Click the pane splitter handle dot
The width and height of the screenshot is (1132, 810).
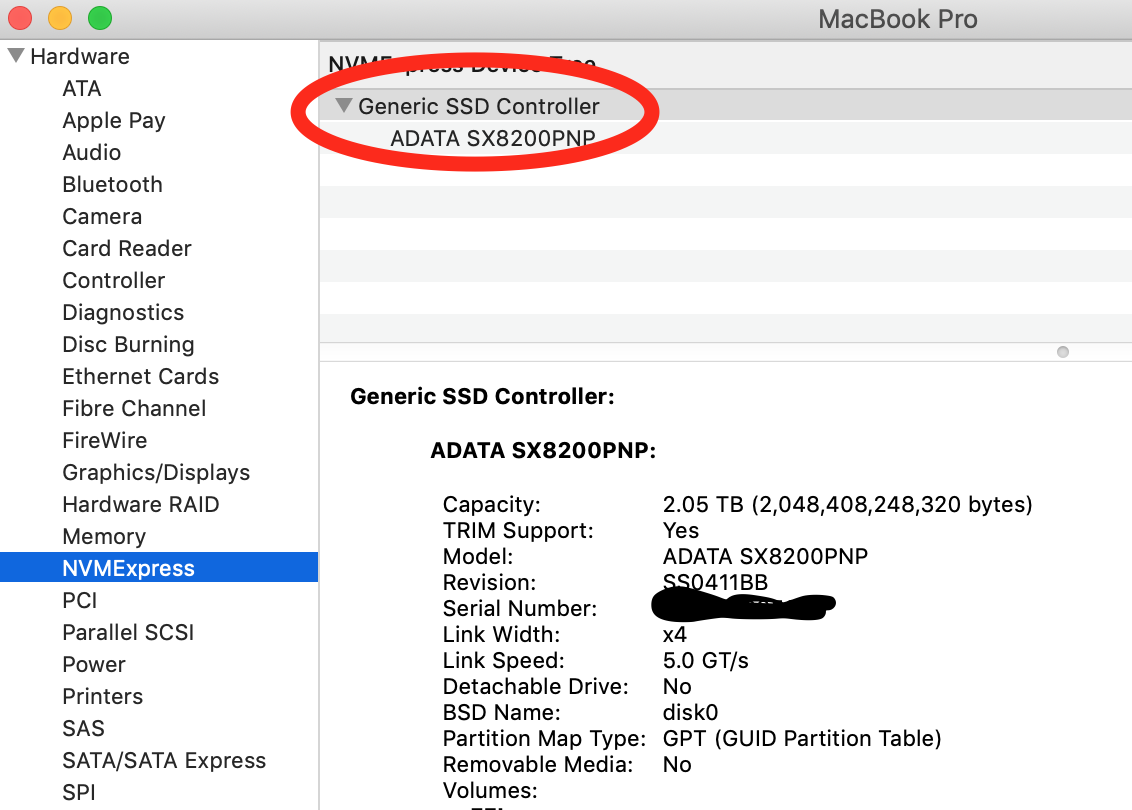click(1063, 352)
